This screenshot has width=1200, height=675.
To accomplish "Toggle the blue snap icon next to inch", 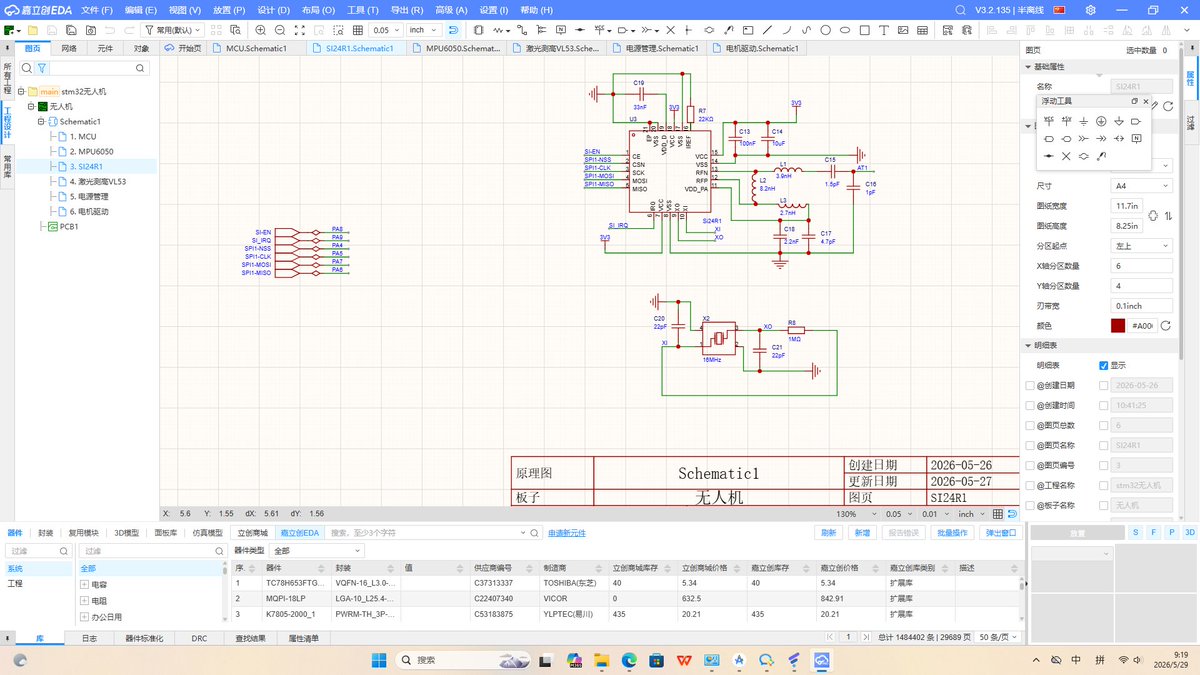I will pos(453,30).
